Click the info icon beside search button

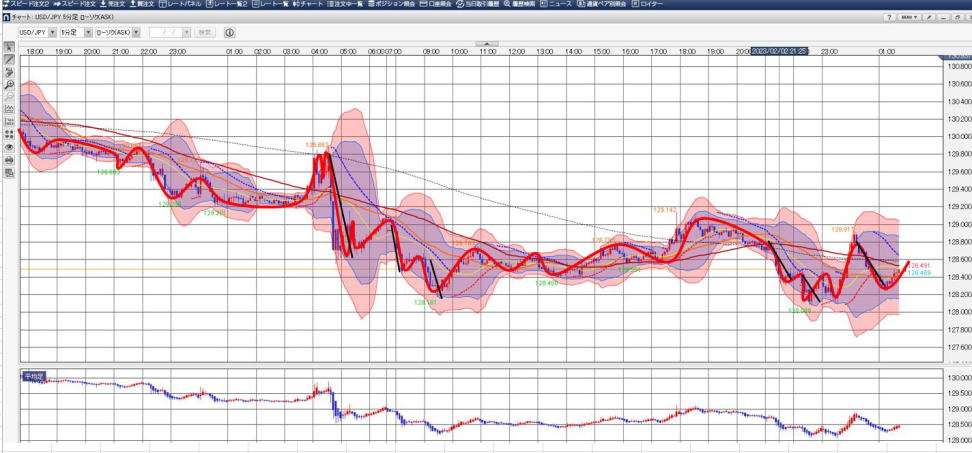(229, 32)
